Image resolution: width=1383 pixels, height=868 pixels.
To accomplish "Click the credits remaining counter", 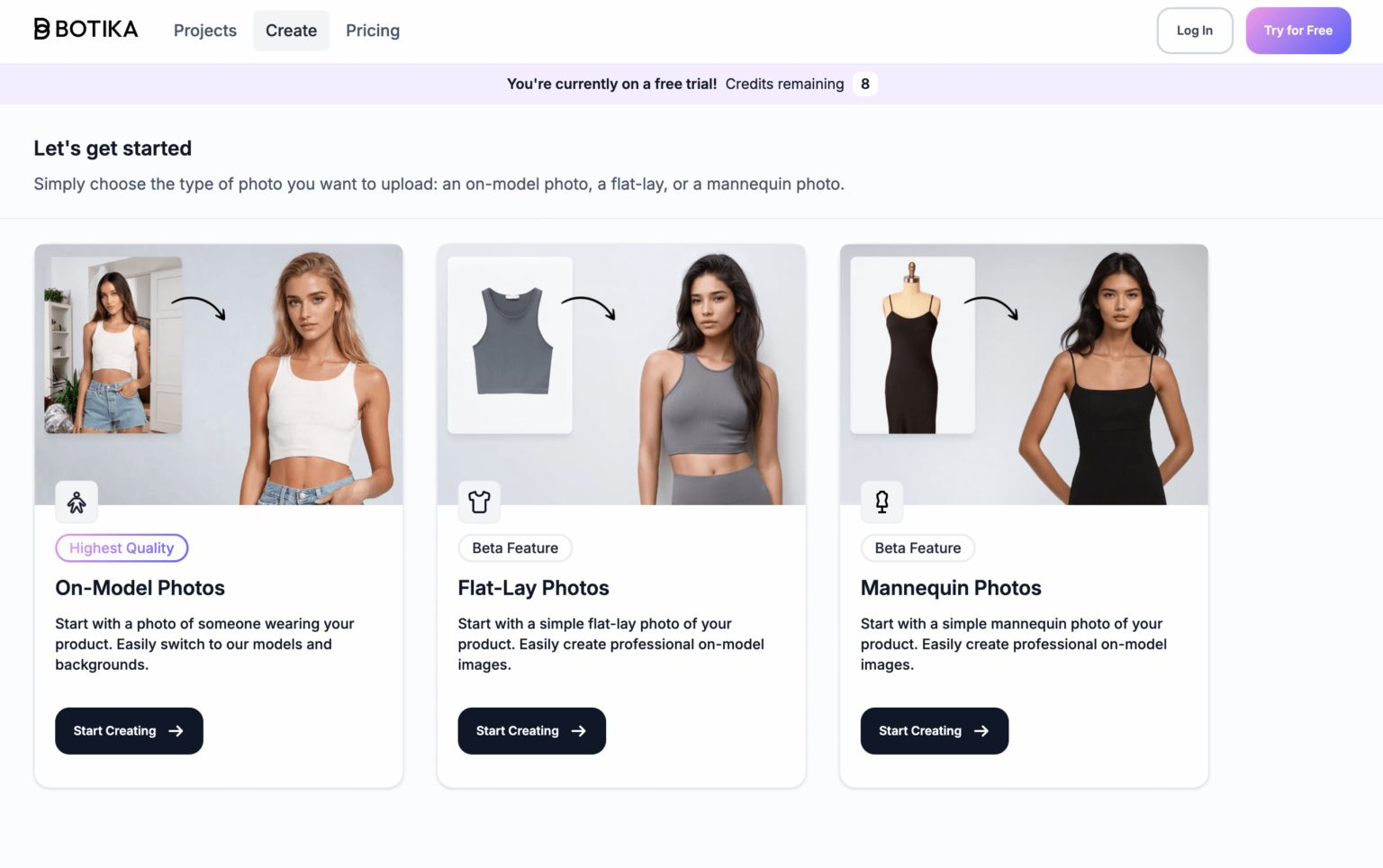I will tap(864, 83).
